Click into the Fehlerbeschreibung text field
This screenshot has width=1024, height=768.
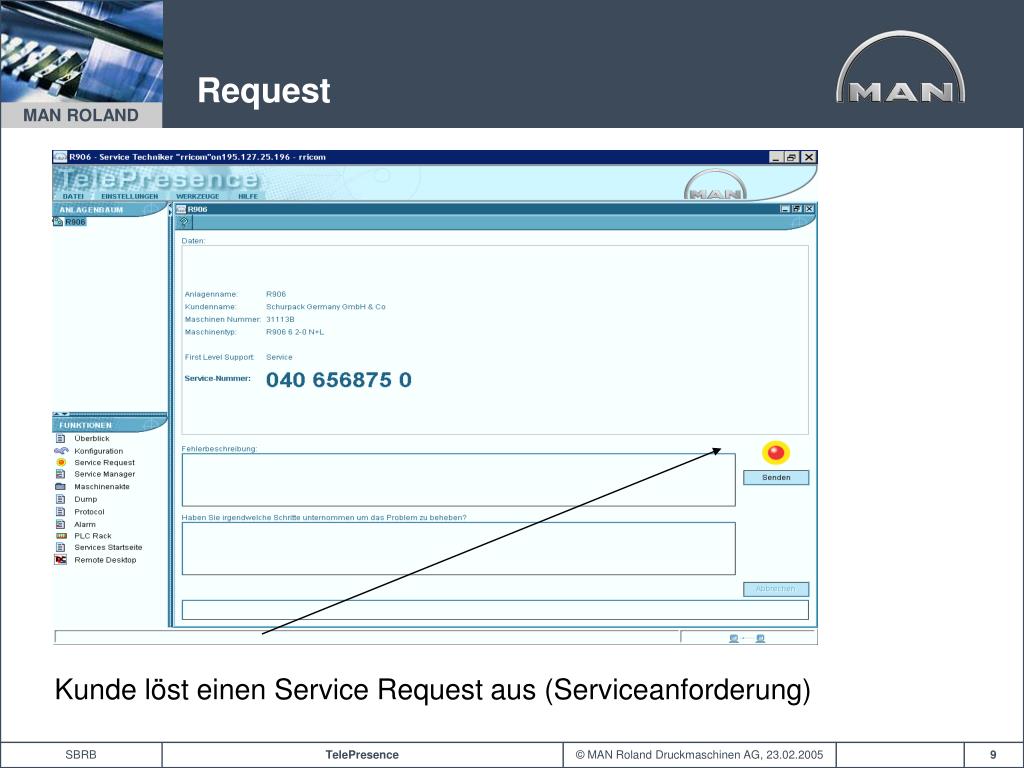pyautogui.click(x=458, y=479)
